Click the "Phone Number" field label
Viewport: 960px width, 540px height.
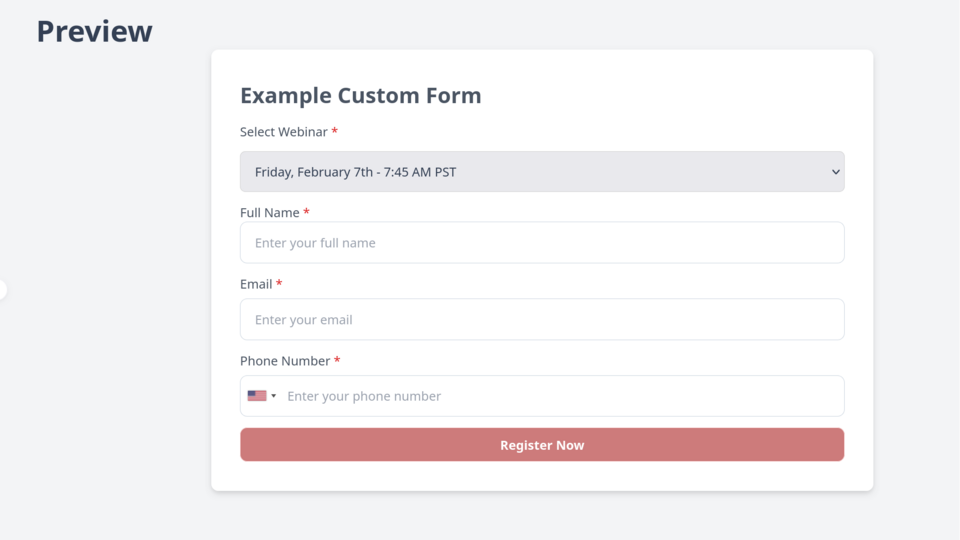pyautogui.click(x=284, y=361)
